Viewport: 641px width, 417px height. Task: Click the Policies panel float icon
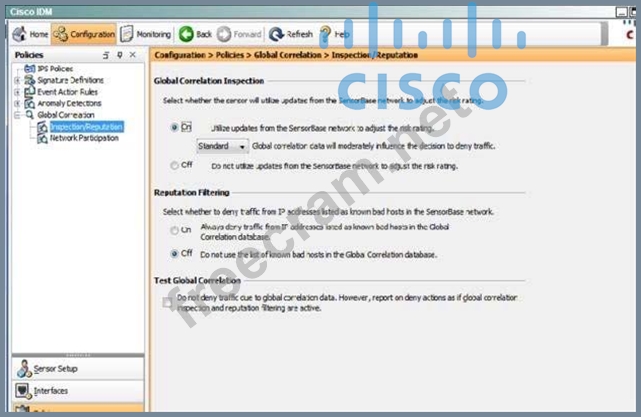click(x=106, y=55)
